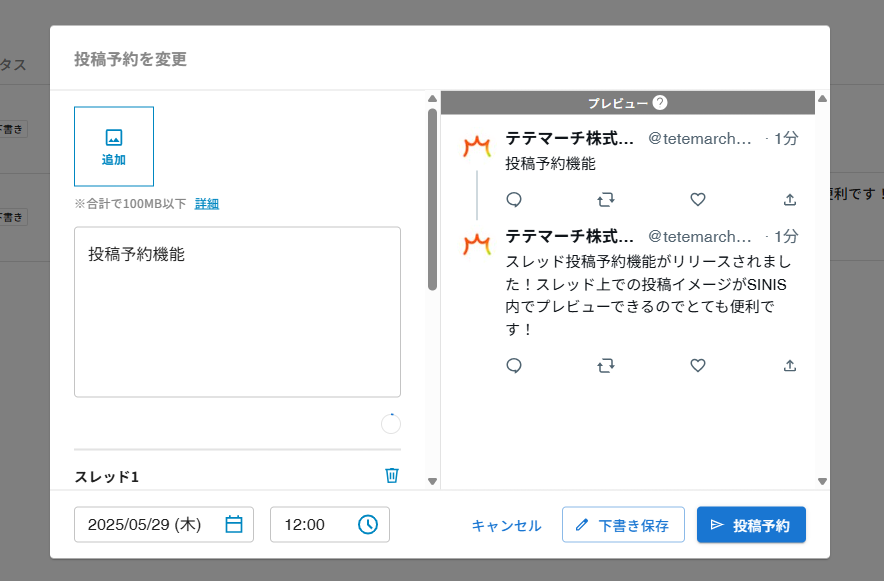The image size is (884, 581).
Task: Delete スレッド1 using the trash icon
Action: click(392, 477)
